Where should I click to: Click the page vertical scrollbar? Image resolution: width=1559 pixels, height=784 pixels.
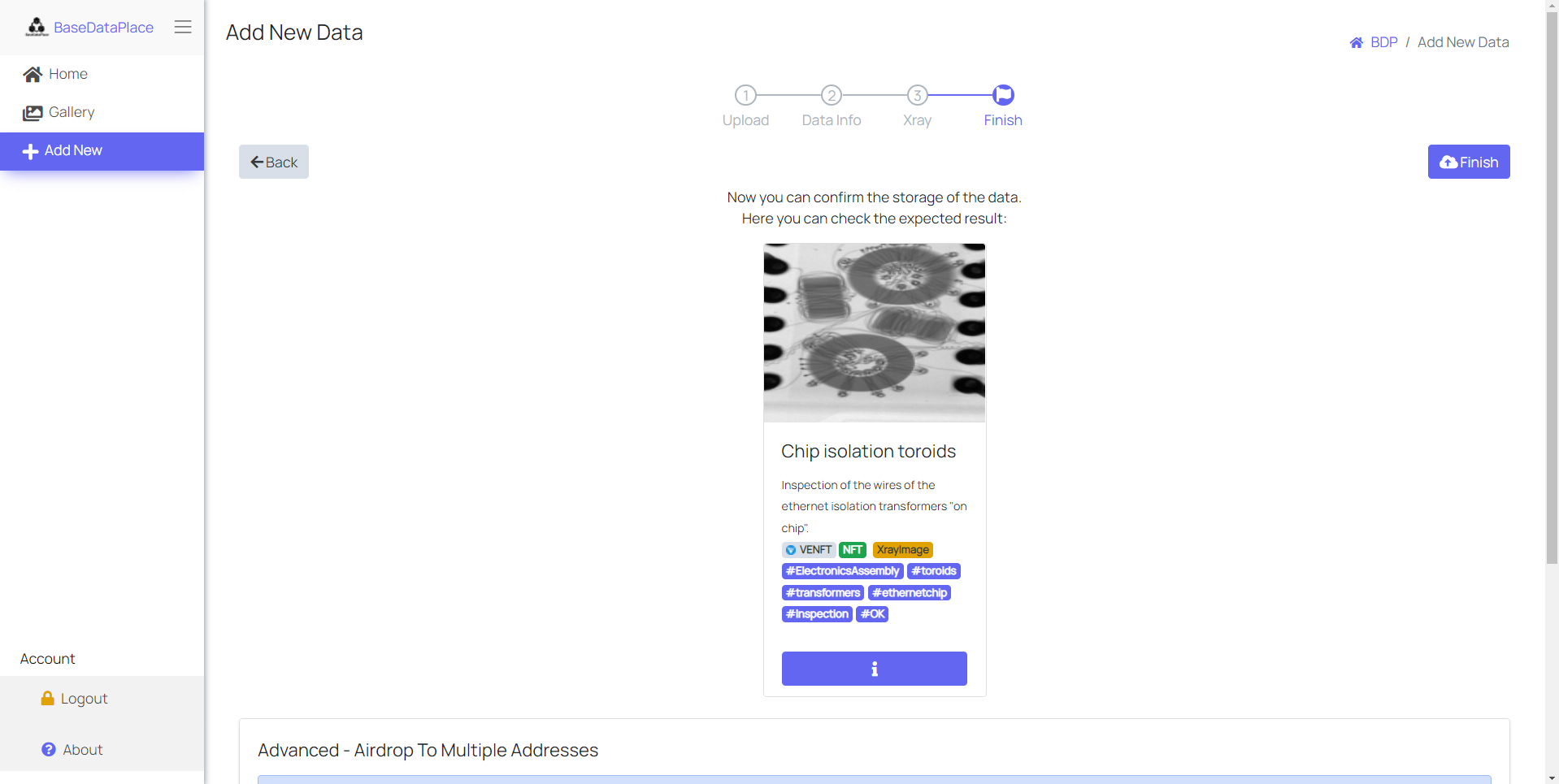(1552, 325)
